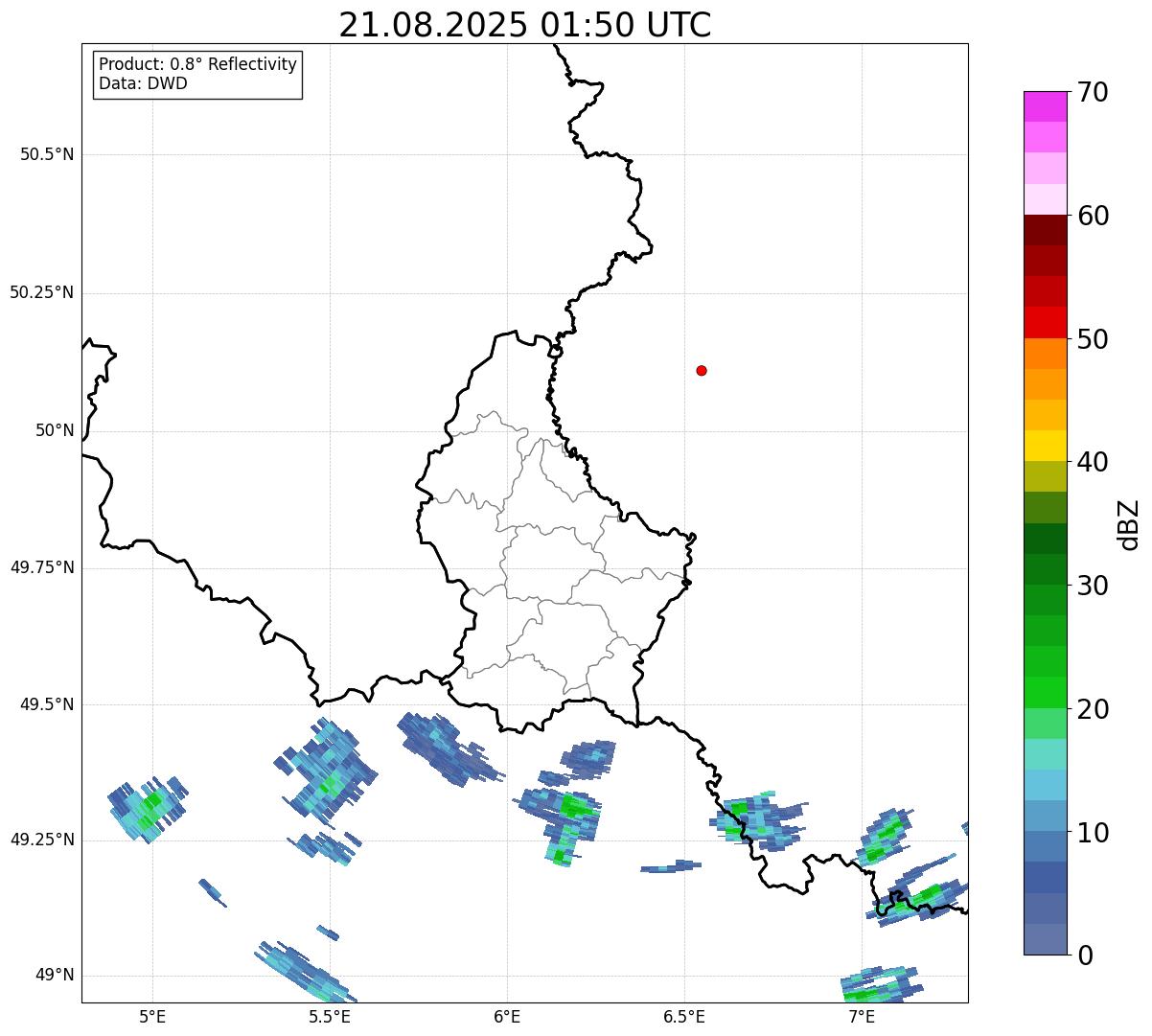Screen dimensions: 1152x1036
Task: Click the 'Product: 0.8° Reflectivity' legend text
Action: tap(198, 64)
